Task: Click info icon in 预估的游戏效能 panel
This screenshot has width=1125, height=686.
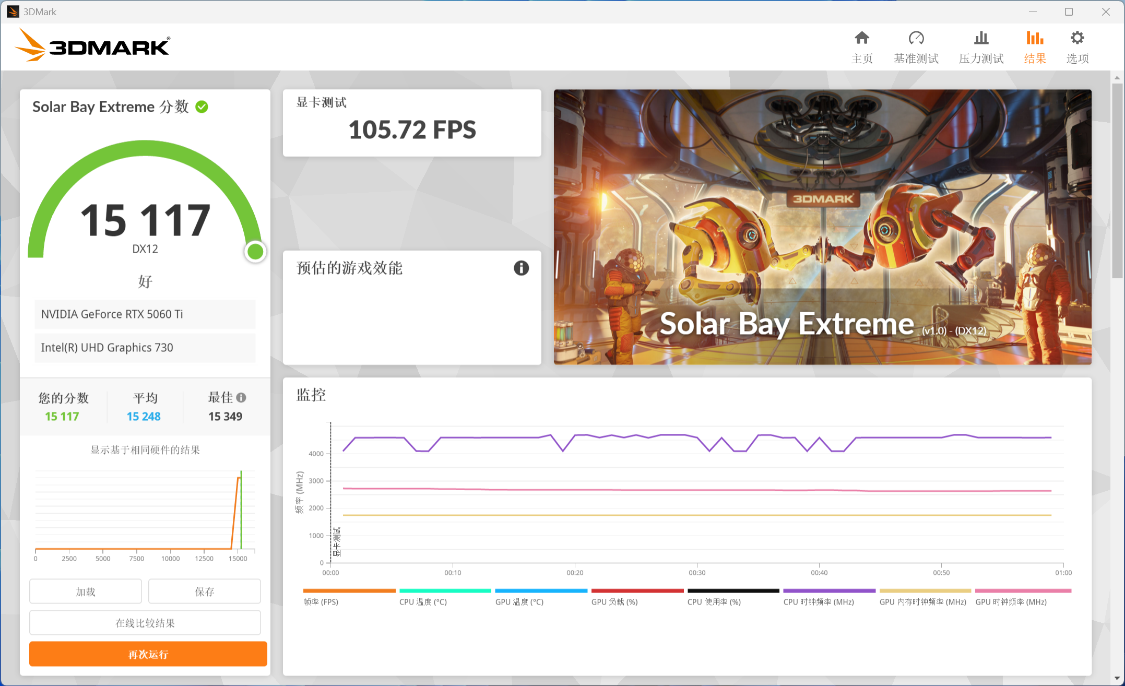Action: pos(521,268)
